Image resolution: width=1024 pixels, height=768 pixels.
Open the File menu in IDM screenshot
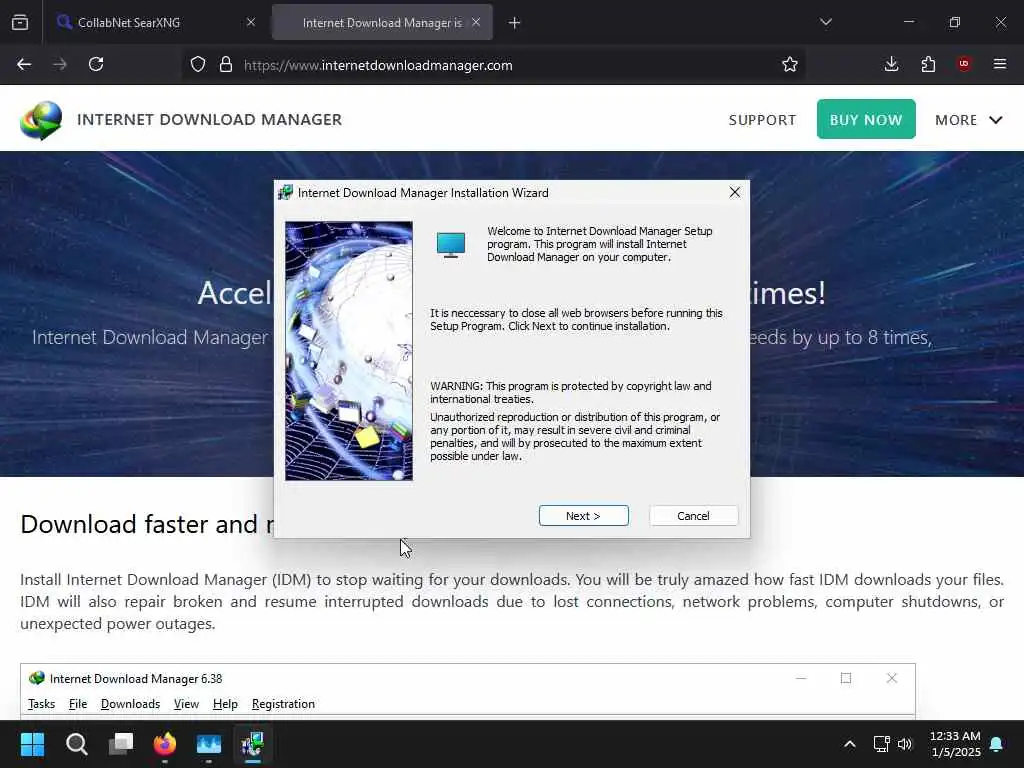click(x=78, y=704)
